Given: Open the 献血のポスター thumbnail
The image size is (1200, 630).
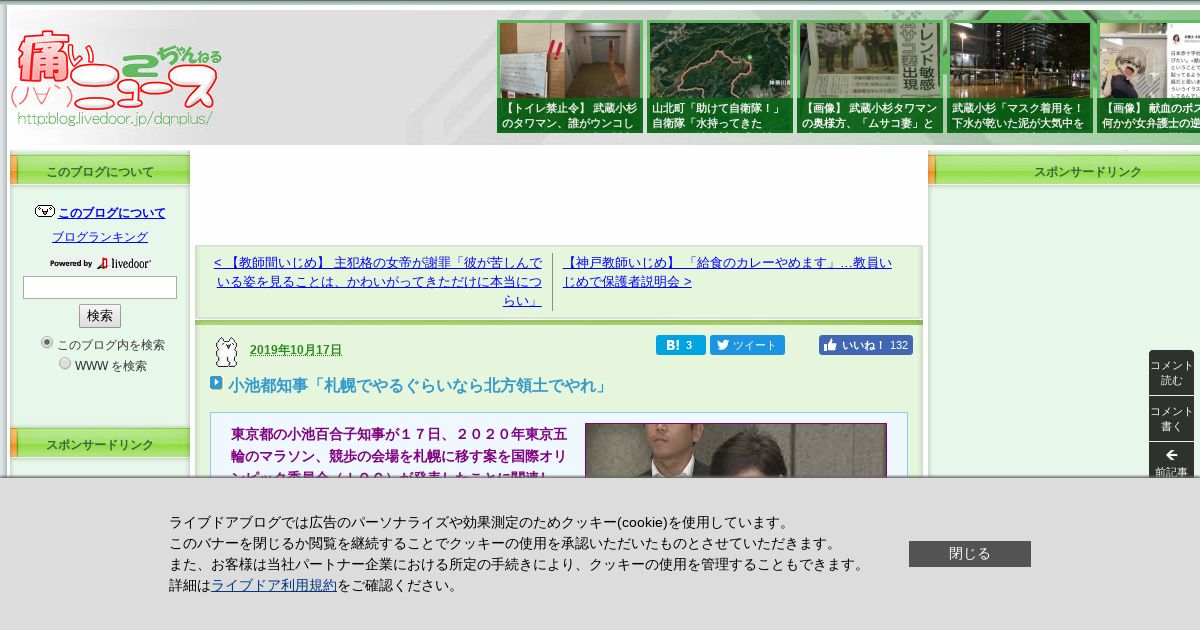Looking at the screenshot, I should (x=1149, y=77).
